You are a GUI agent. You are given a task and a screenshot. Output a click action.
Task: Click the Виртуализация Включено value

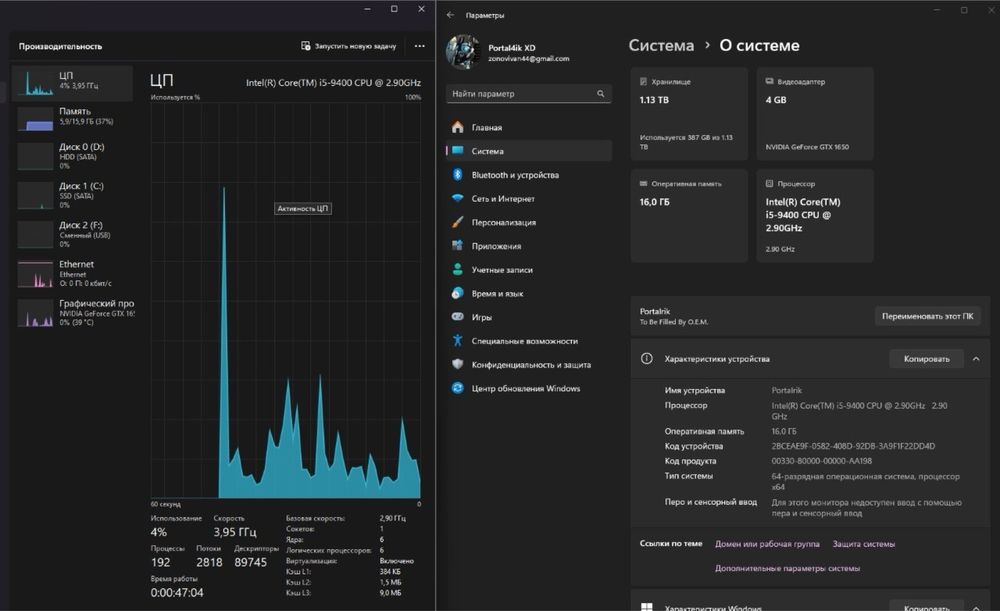pyautogui.click(x=397, y=561)
